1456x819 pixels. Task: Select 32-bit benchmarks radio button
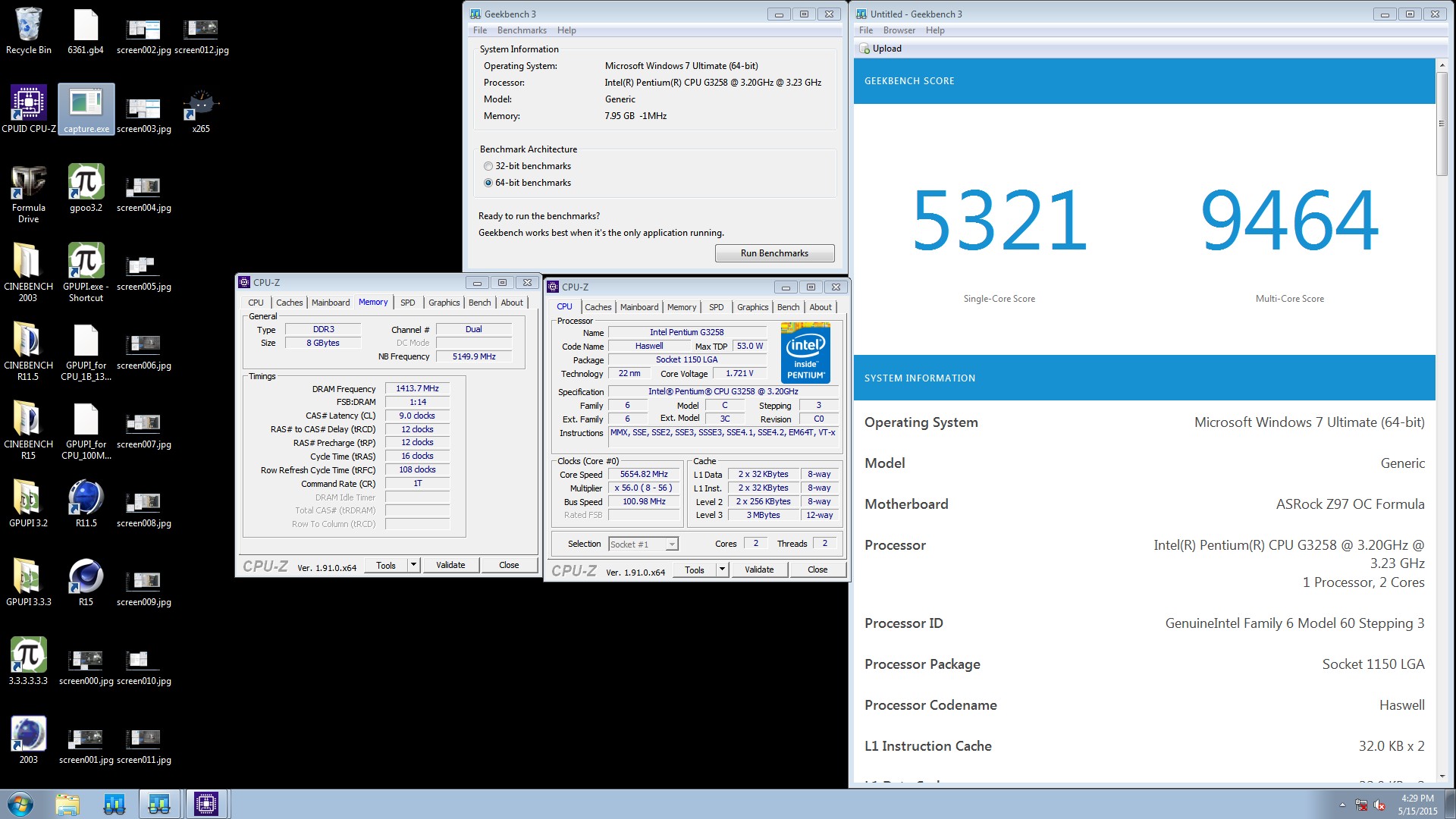click(488, 166)
